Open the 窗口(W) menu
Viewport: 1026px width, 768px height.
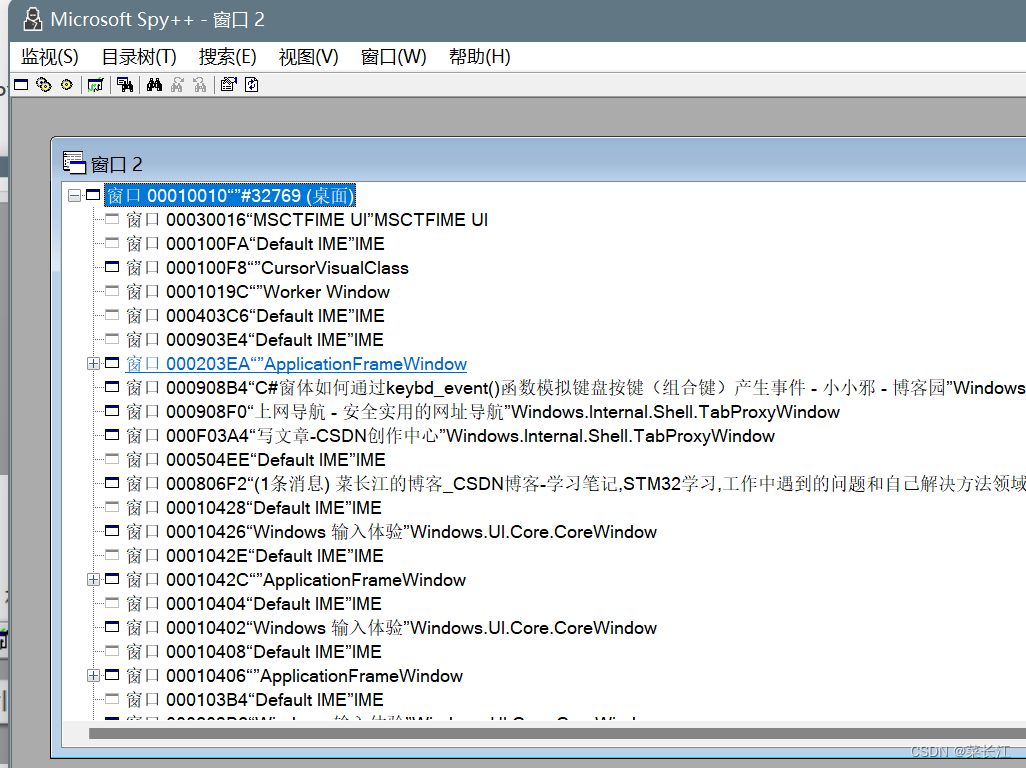(393, 57)
